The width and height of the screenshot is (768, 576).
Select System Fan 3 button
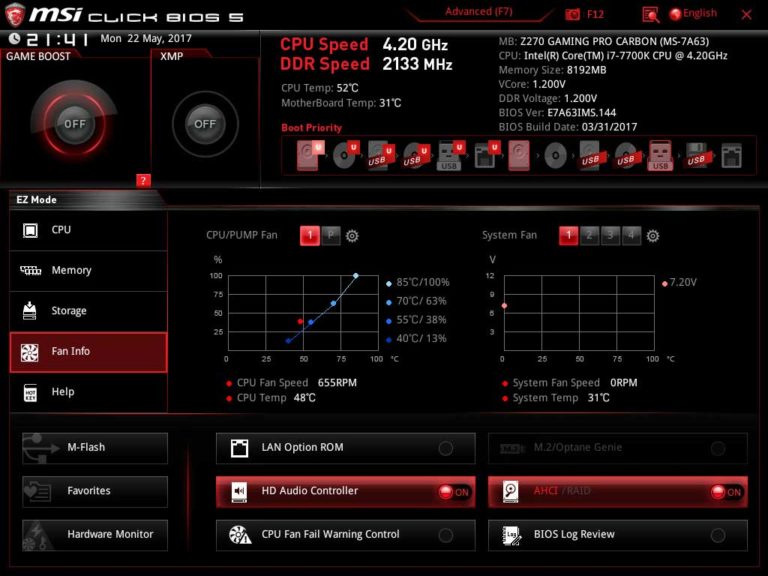point(610,236)
